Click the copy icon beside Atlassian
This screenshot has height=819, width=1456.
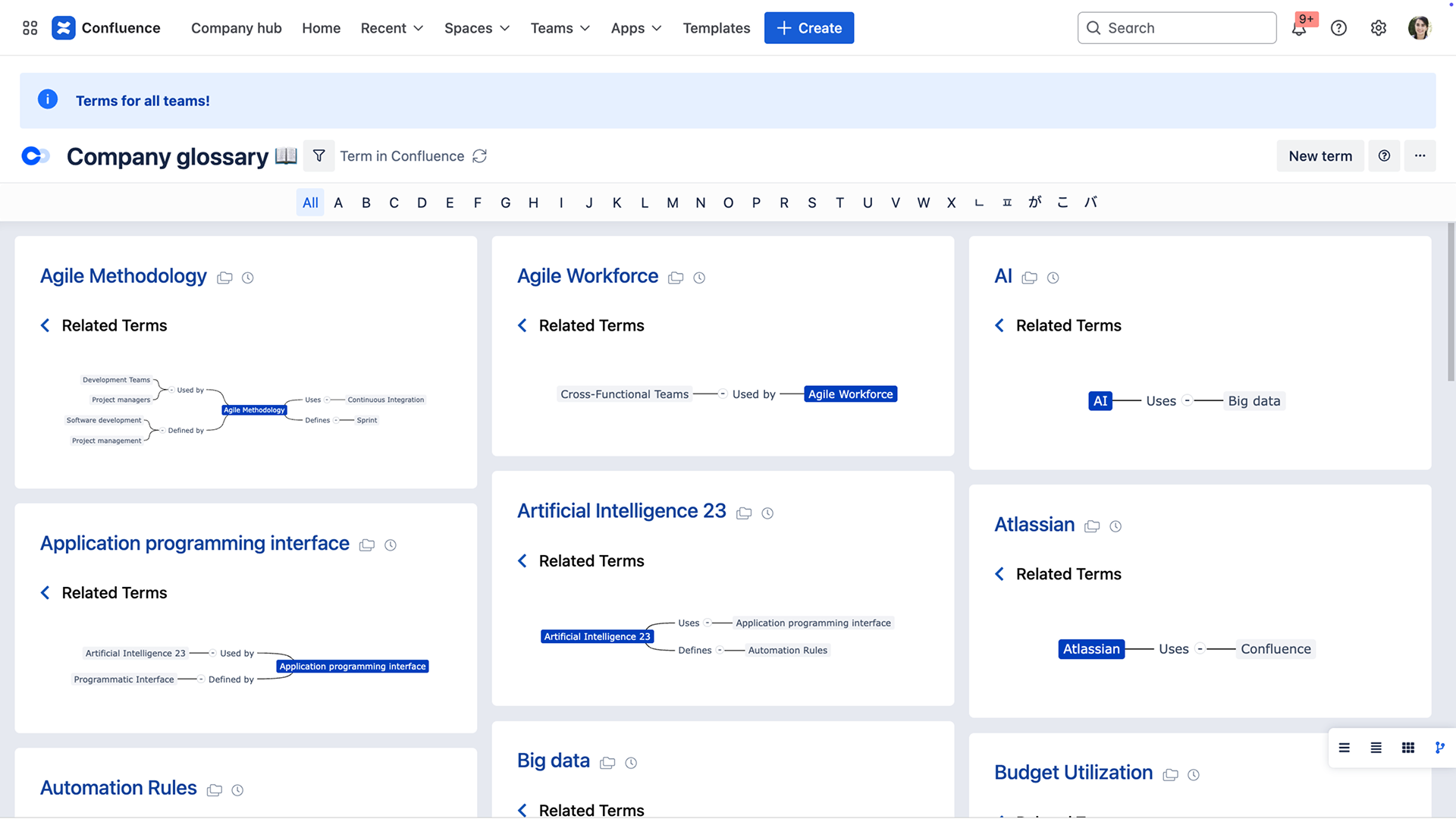click(x=1092, y=526)
